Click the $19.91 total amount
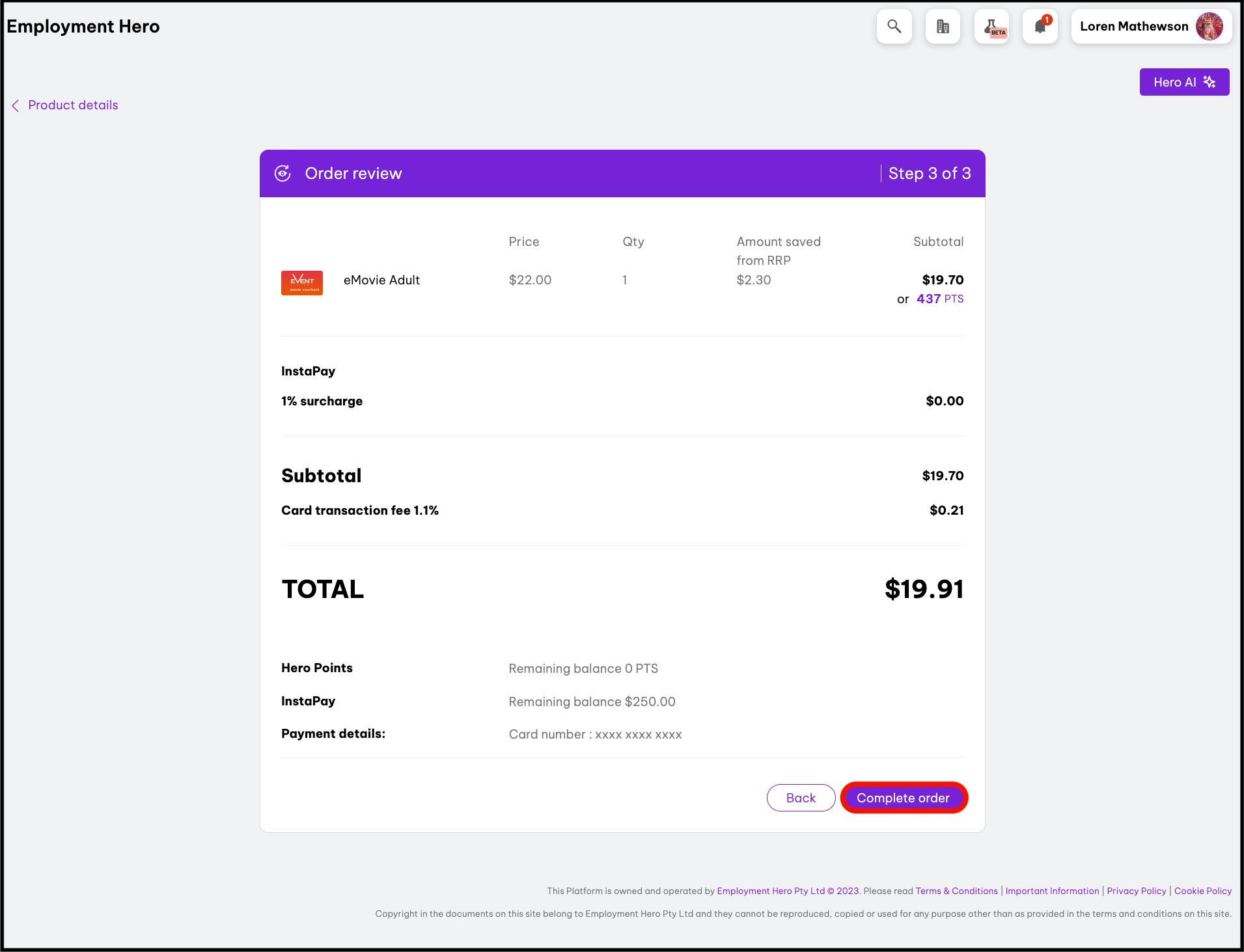This screenshot has width=1244, height=952. [924, 589]
